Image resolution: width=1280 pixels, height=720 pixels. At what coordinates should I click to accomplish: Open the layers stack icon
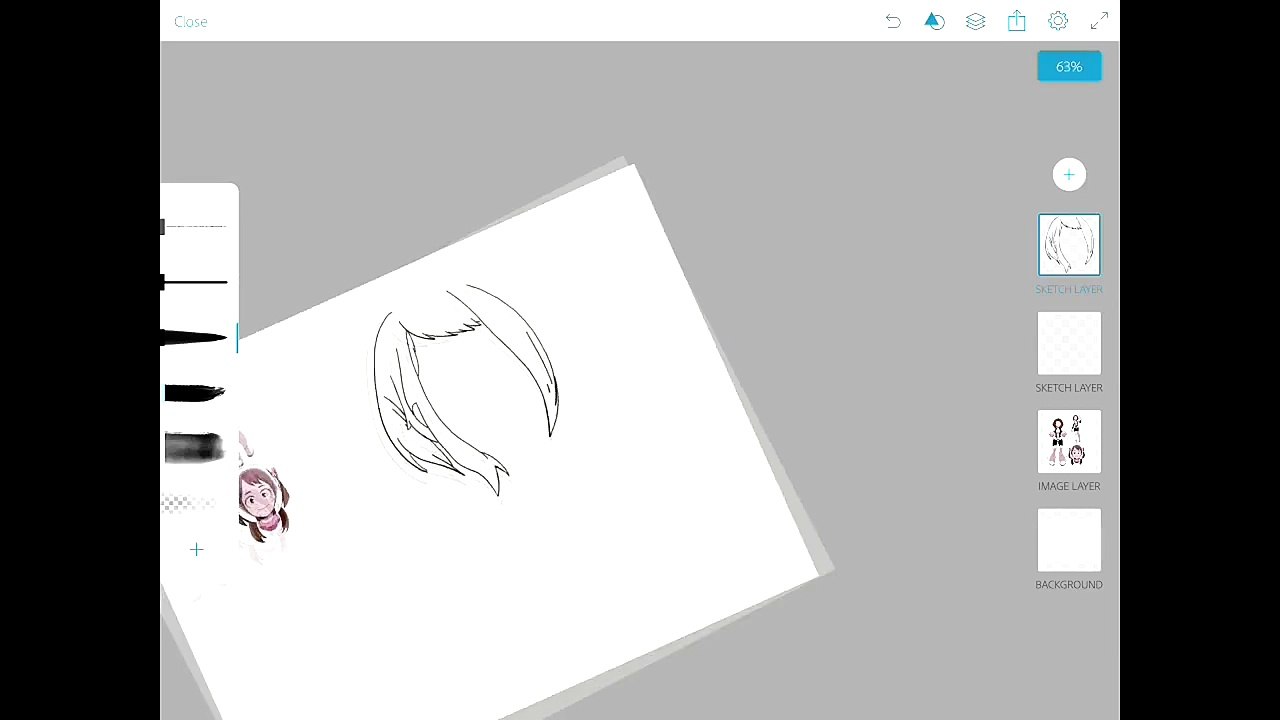point(975,21)
